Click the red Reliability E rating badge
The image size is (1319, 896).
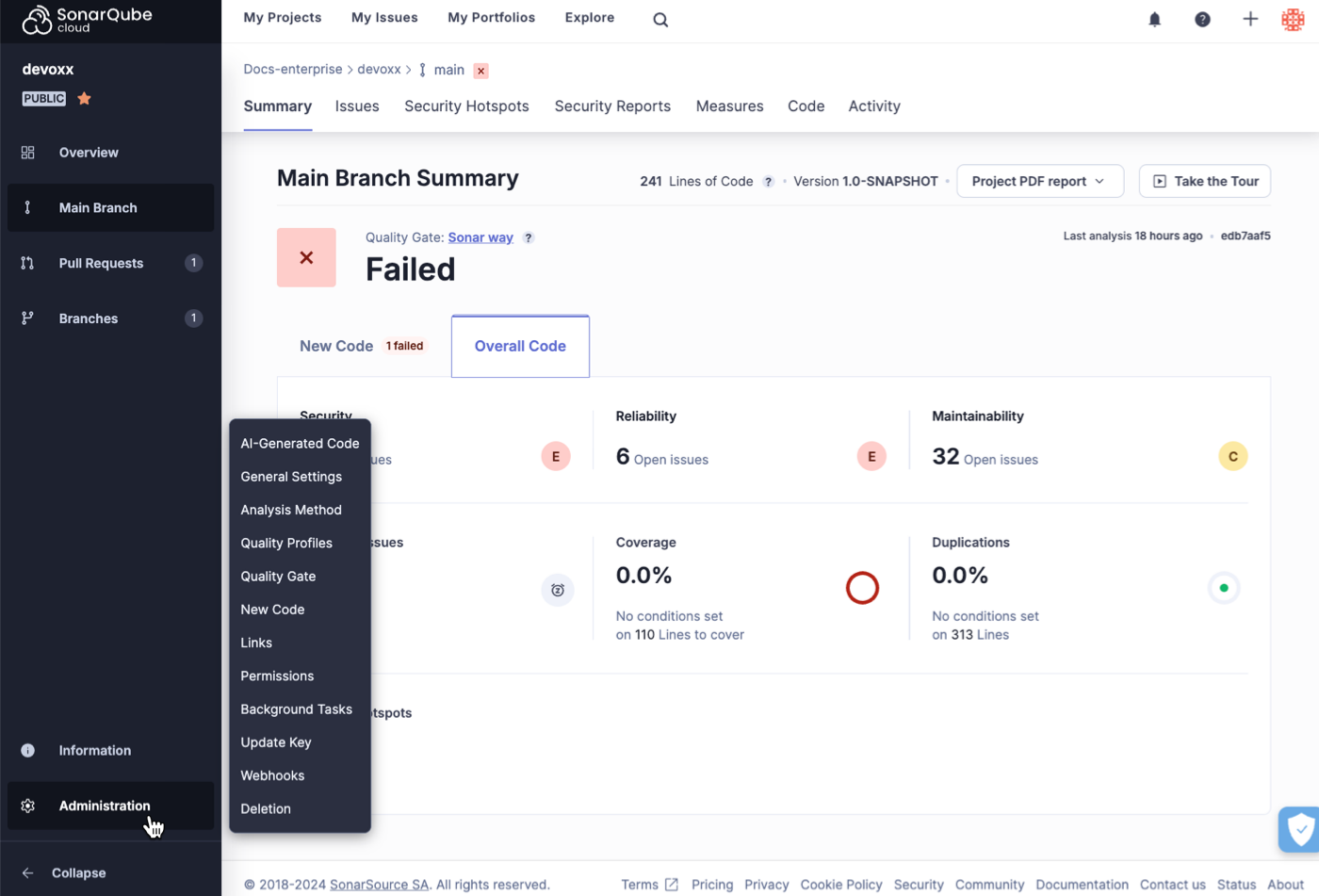click(x=871, y=456)
